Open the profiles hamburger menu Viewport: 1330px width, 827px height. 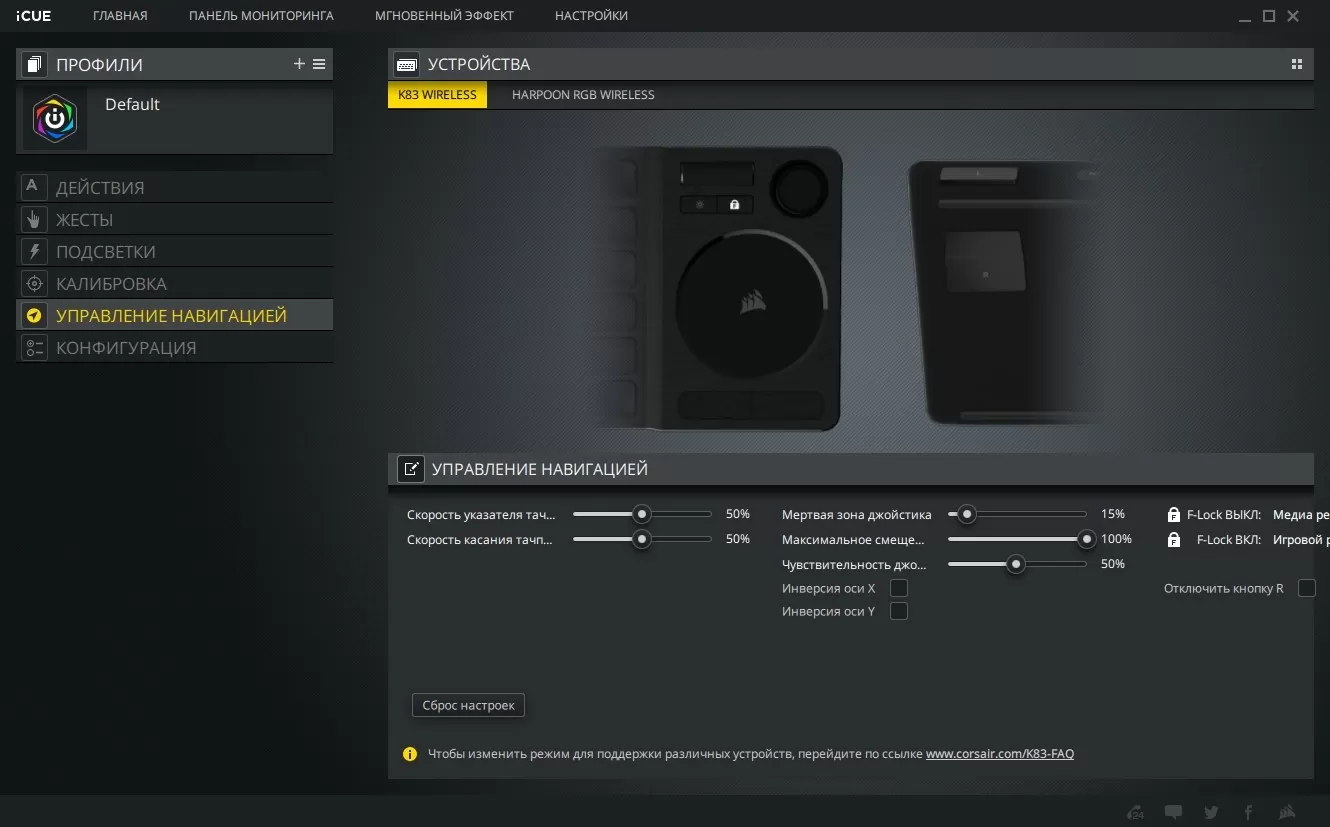tap(319, 64)
